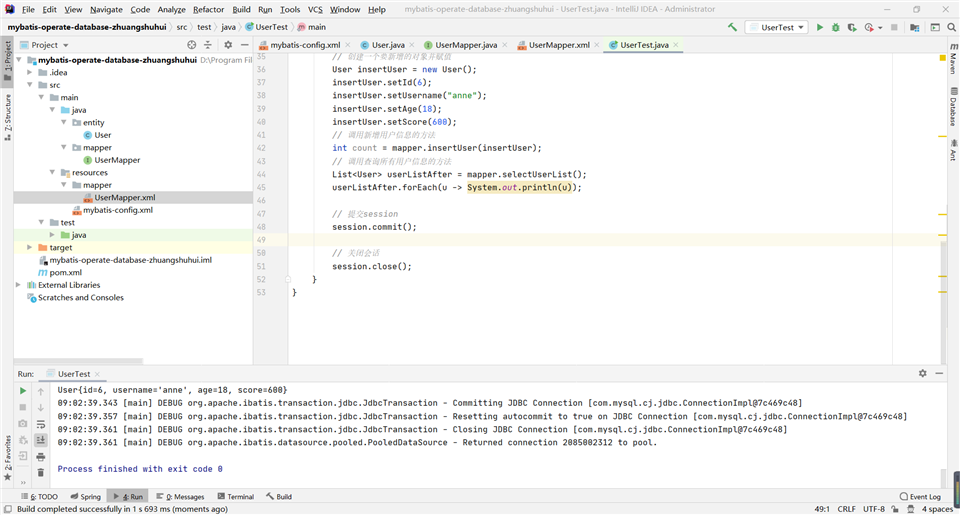Click the main method breadcrumb
960x515 pixels.
(x=311, y=27)
